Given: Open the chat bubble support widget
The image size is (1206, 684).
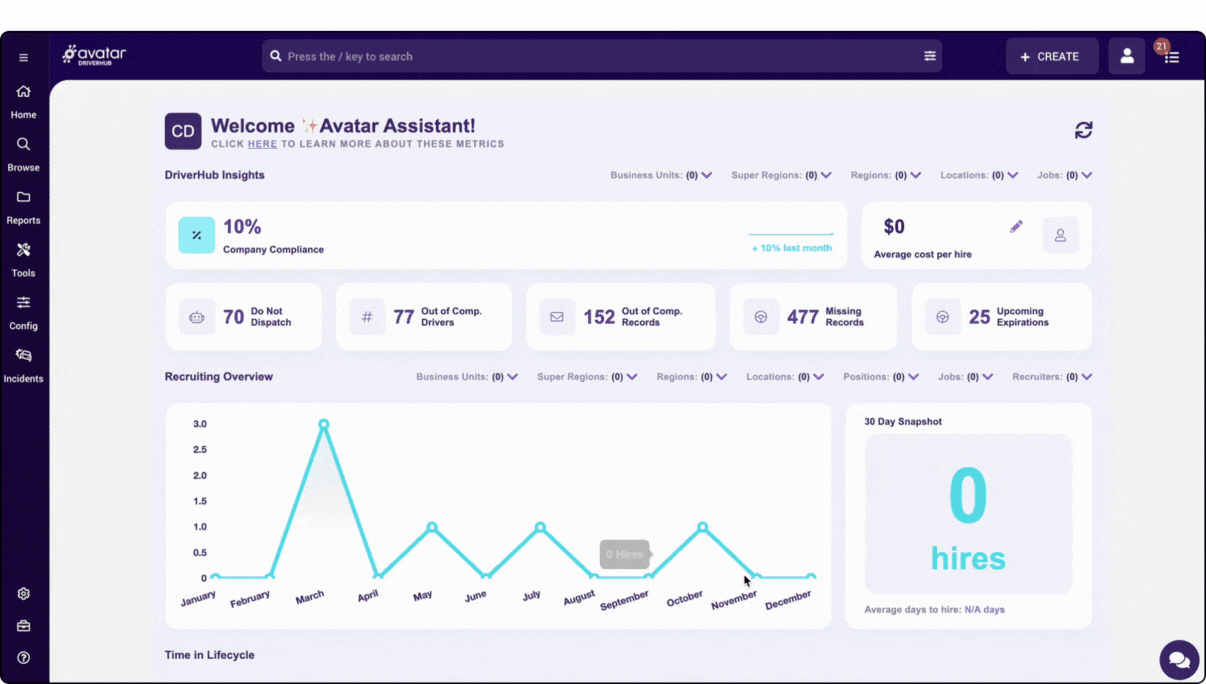Looking at the screenshot, I should pos(1179,660).
